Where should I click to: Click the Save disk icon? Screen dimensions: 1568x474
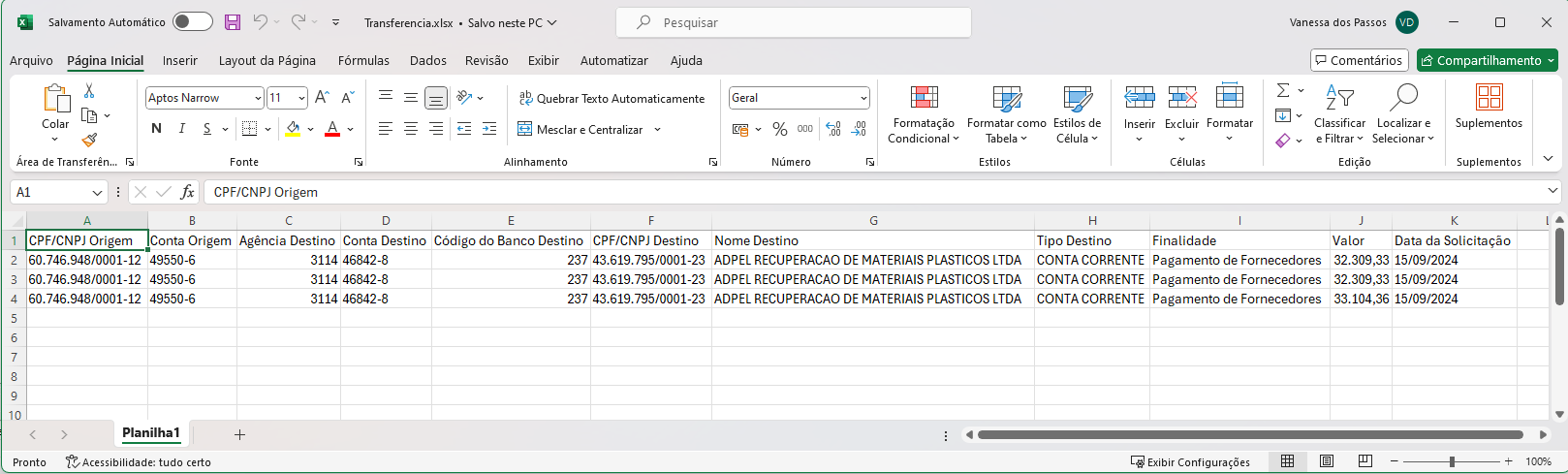[x=233, y=22]
